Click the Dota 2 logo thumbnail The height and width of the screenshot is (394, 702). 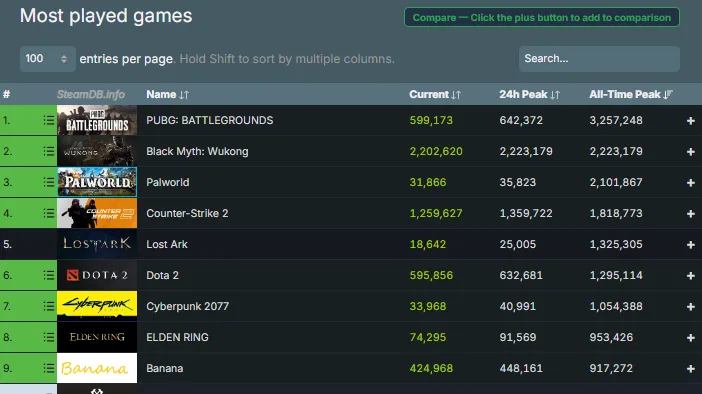pyautogui.click(x=97, y=275)
